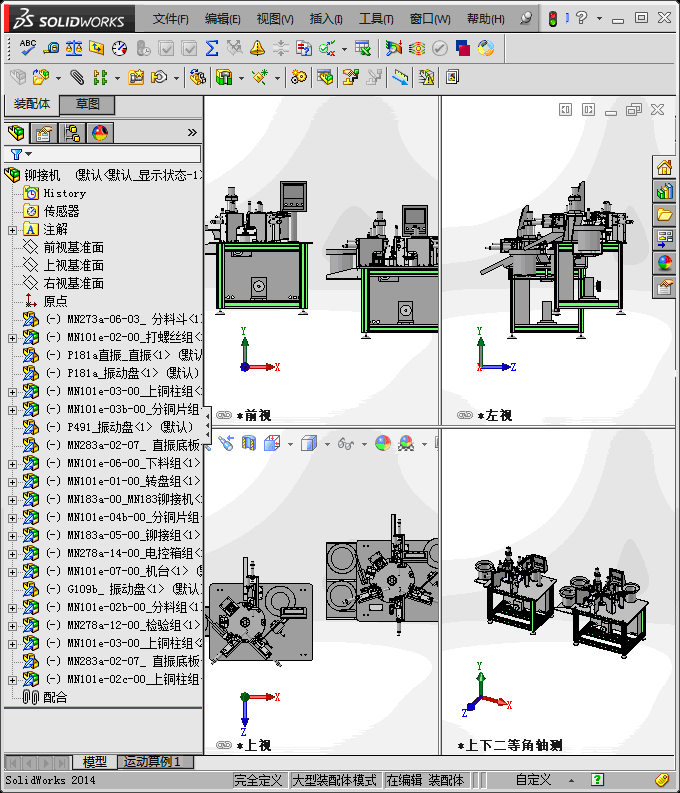The width and height of the screenshot is (680, 793).
Task: Click the Move Component icon
Action: click(x=159, y=77)
